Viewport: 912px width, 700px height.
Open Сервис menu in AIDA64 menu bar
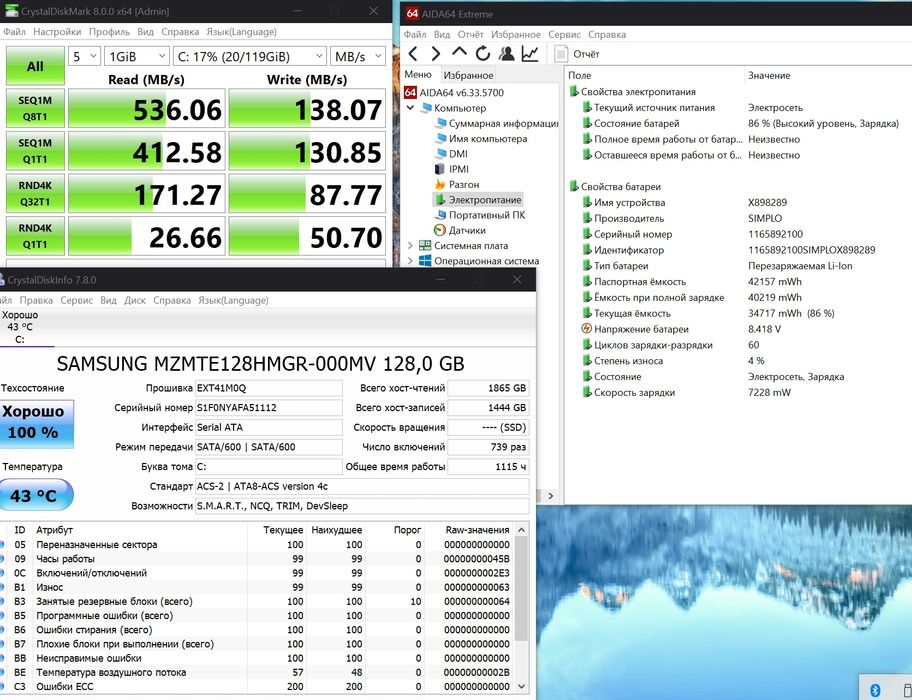[x=564, y=34]
